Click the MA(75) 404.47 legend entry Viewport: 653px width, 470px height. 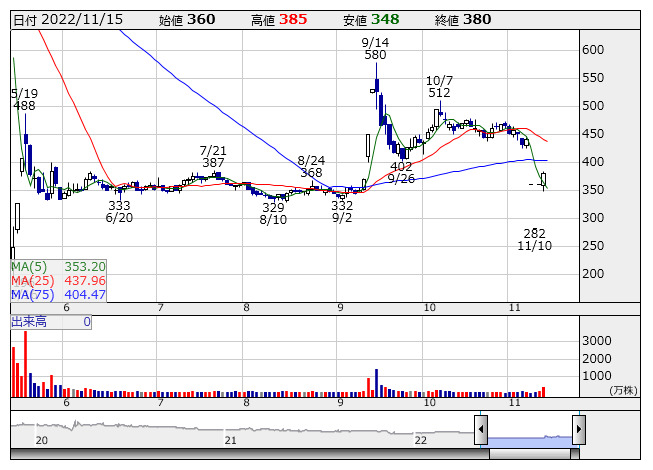[58, 295]
